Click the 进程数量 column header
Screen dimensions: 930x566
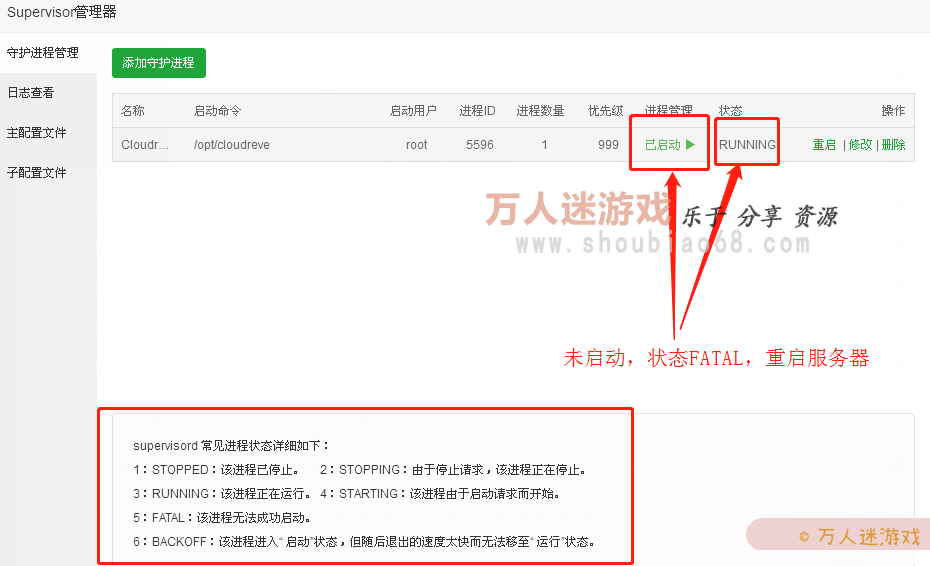pyautogui.click(x=540, y=111)
